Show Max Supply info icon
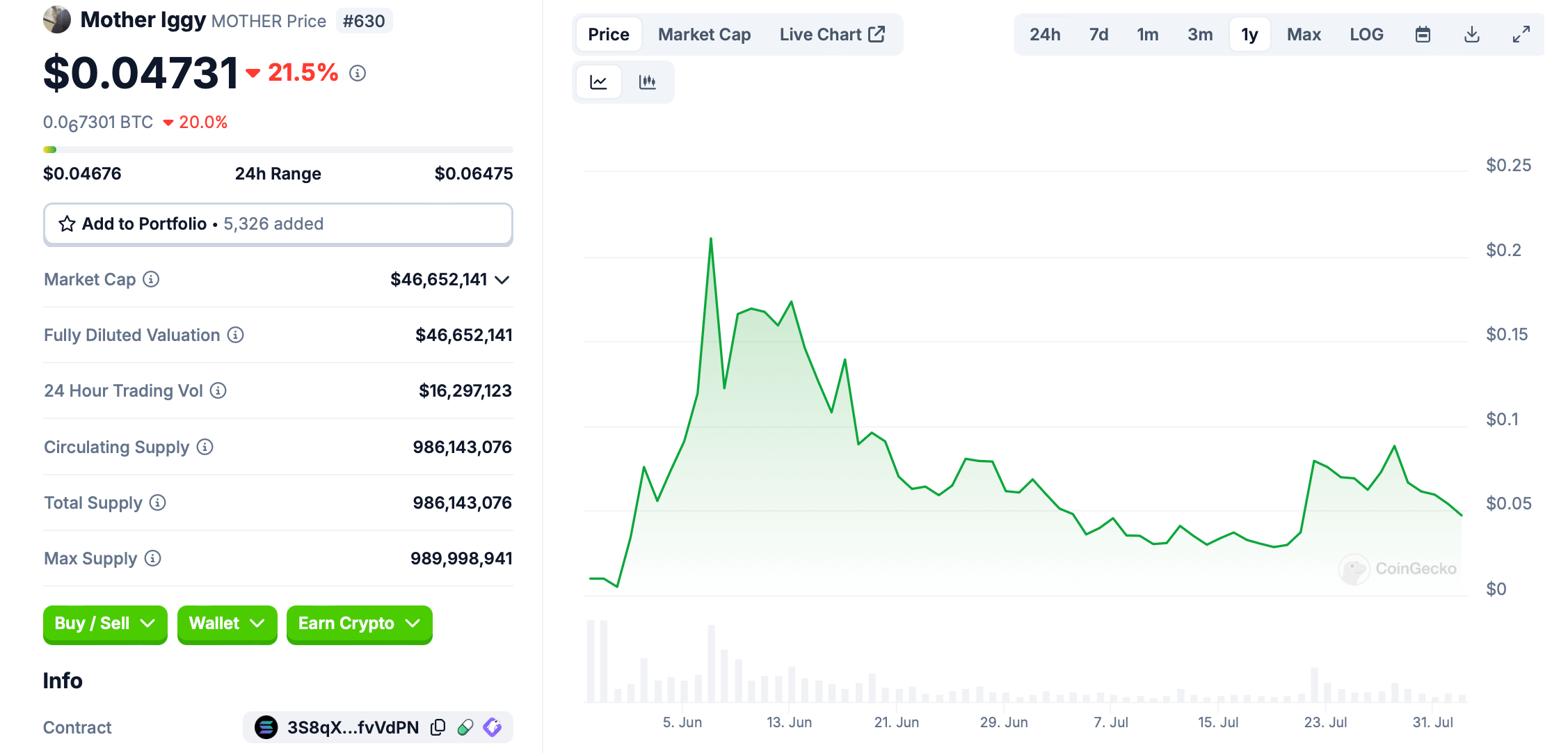 pos(153,558)
